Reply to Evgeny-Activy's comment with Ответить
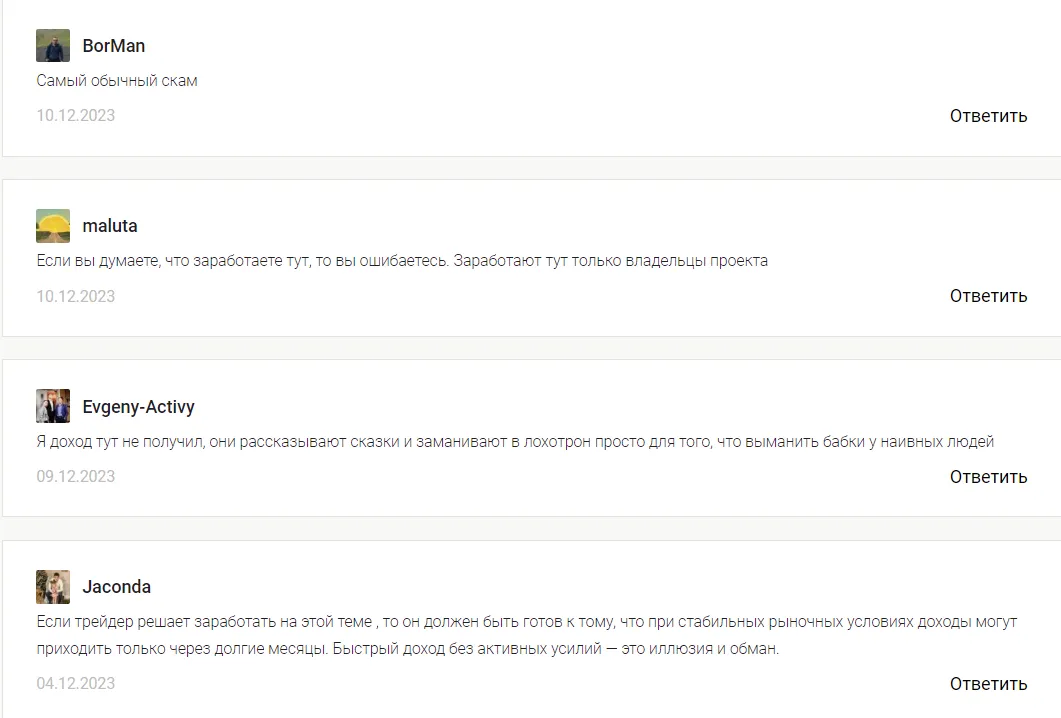Viewport: 1061px width, 718px height. [x=988, y=476]
